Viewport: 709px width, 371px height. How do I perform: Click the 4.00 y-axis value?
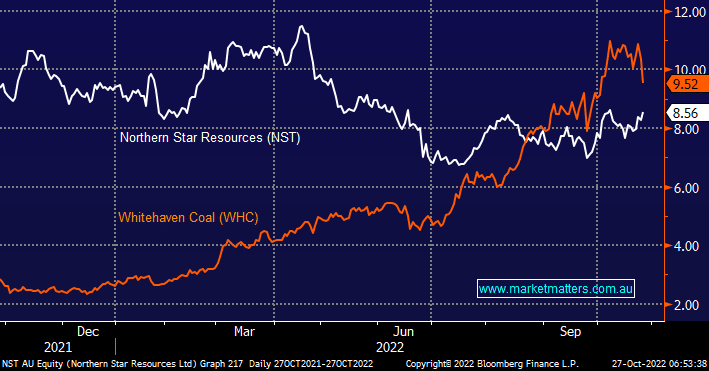[x=686, y=246]
